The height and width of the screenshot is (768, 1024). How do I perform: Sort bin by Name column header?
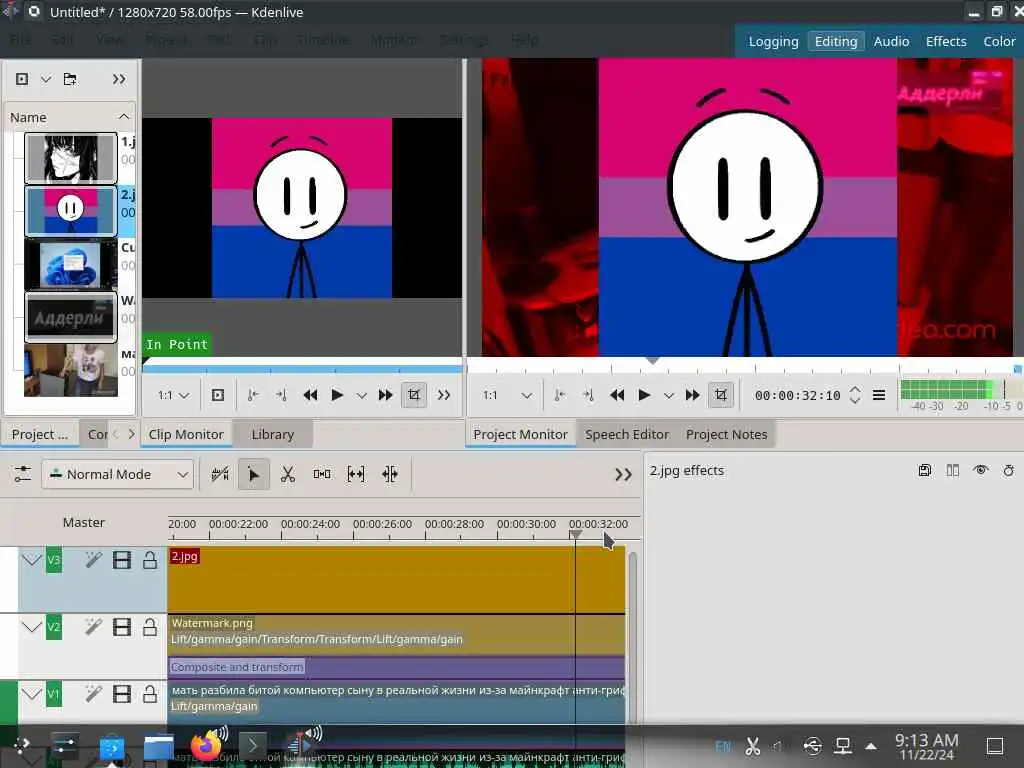pos(69,118)
